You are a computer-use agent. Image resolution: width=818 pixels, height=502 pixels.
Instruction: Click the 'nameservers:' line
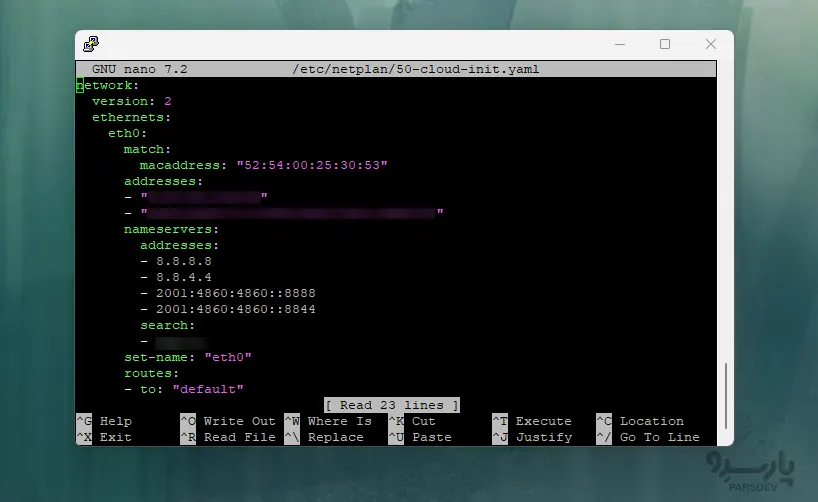point(171,230)
